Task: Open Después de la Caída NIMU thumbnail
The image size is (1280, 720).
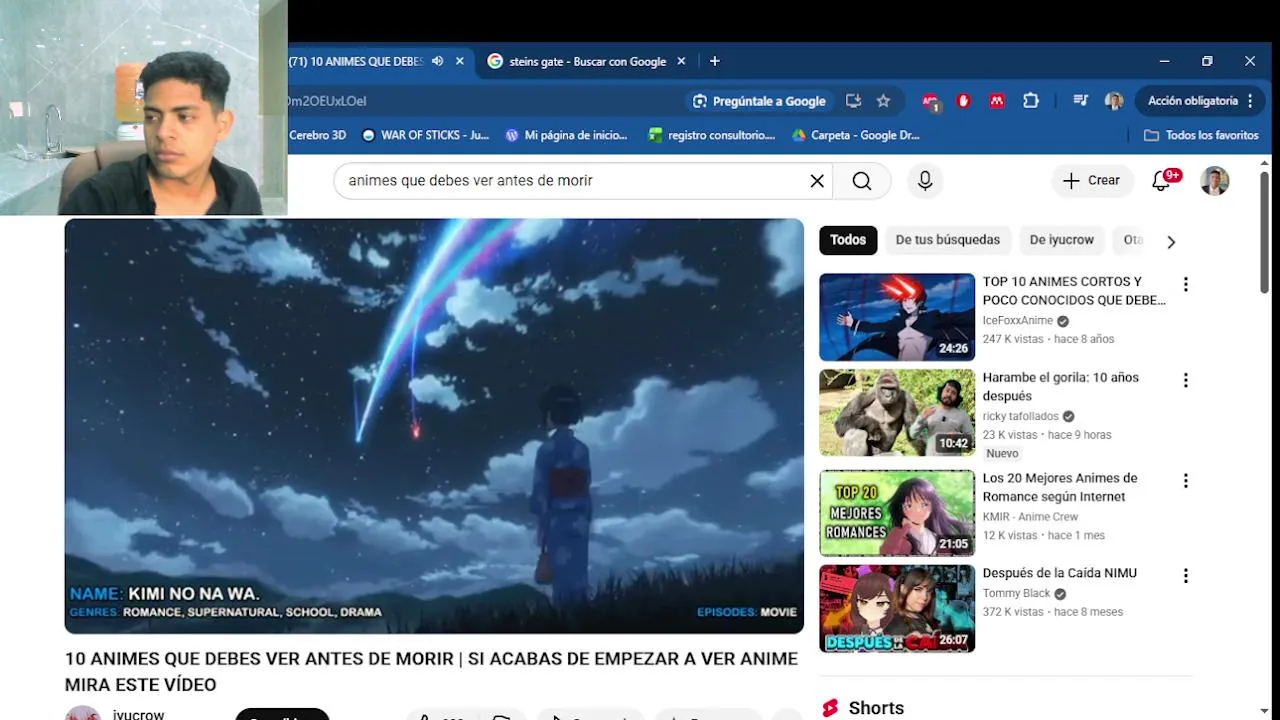Action: [897, 608]
